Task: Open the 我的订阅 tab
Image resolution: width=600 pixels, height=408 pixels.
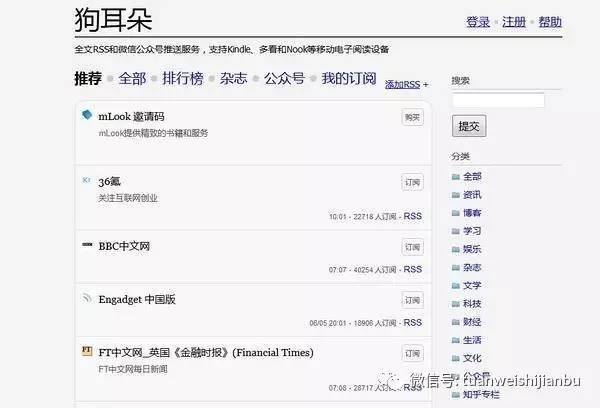Action: pos(349,78)
